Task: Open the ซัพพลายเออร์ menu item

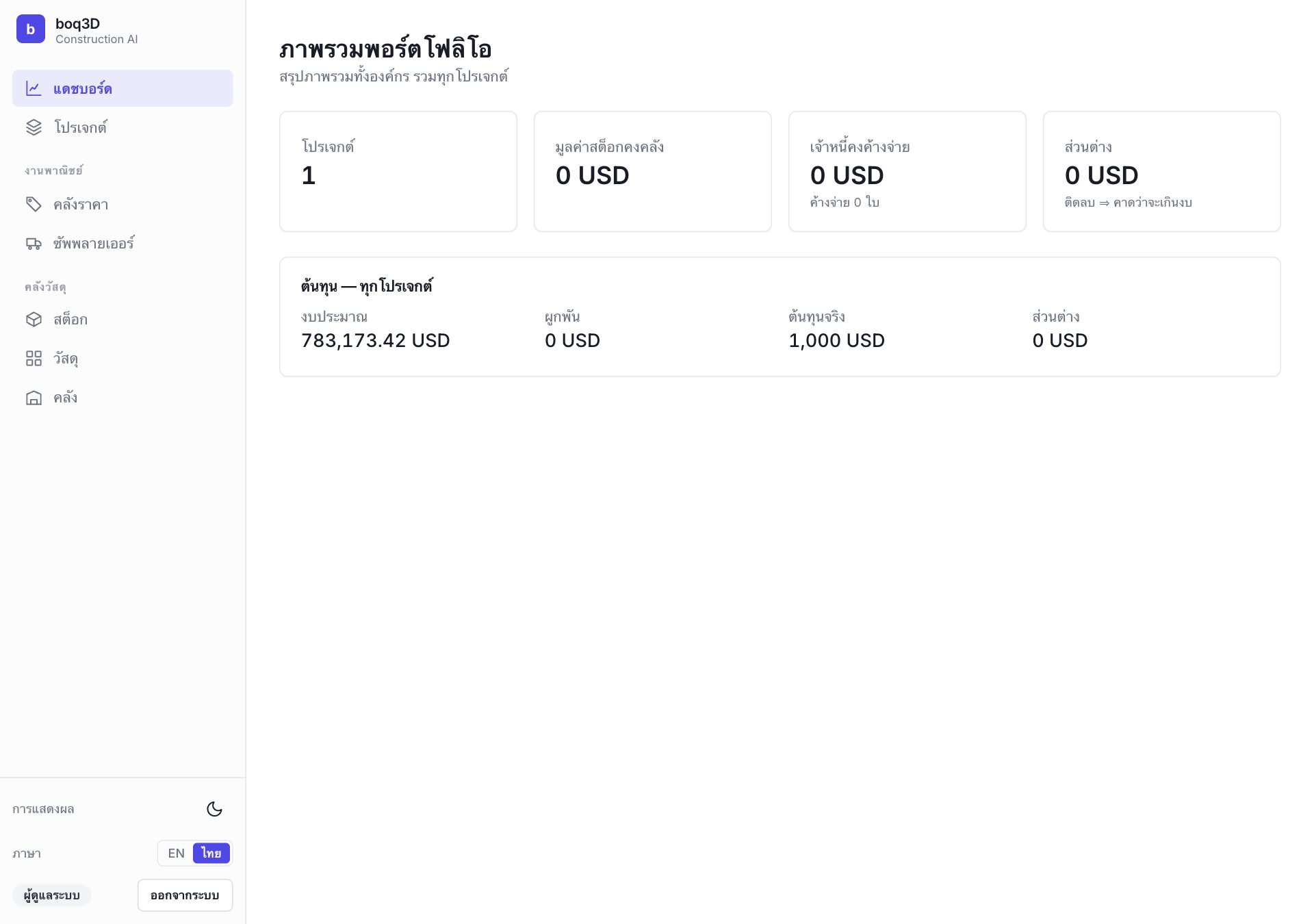Action: (123, 243)
